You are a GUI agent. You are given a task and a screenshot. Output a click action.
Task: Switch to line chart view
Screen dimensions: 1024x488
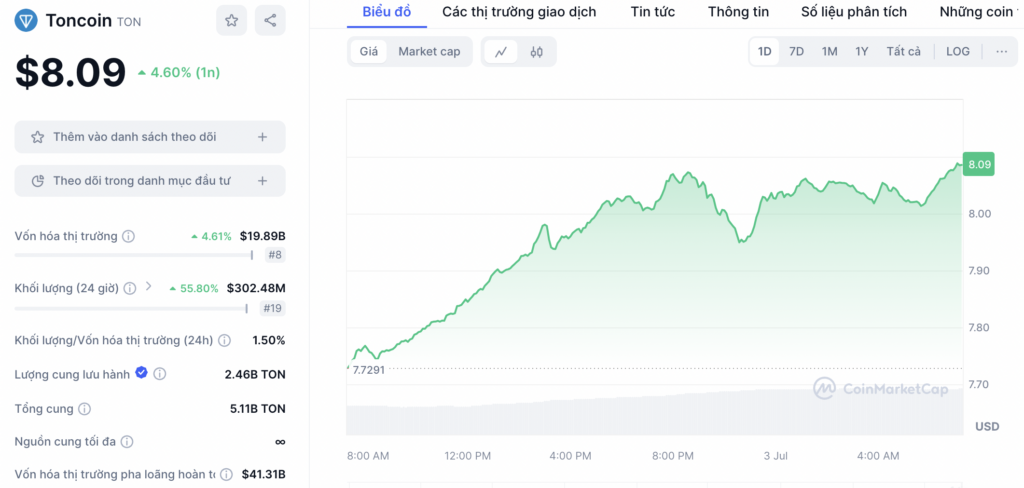pyautogui.click(x=501, y=52)
